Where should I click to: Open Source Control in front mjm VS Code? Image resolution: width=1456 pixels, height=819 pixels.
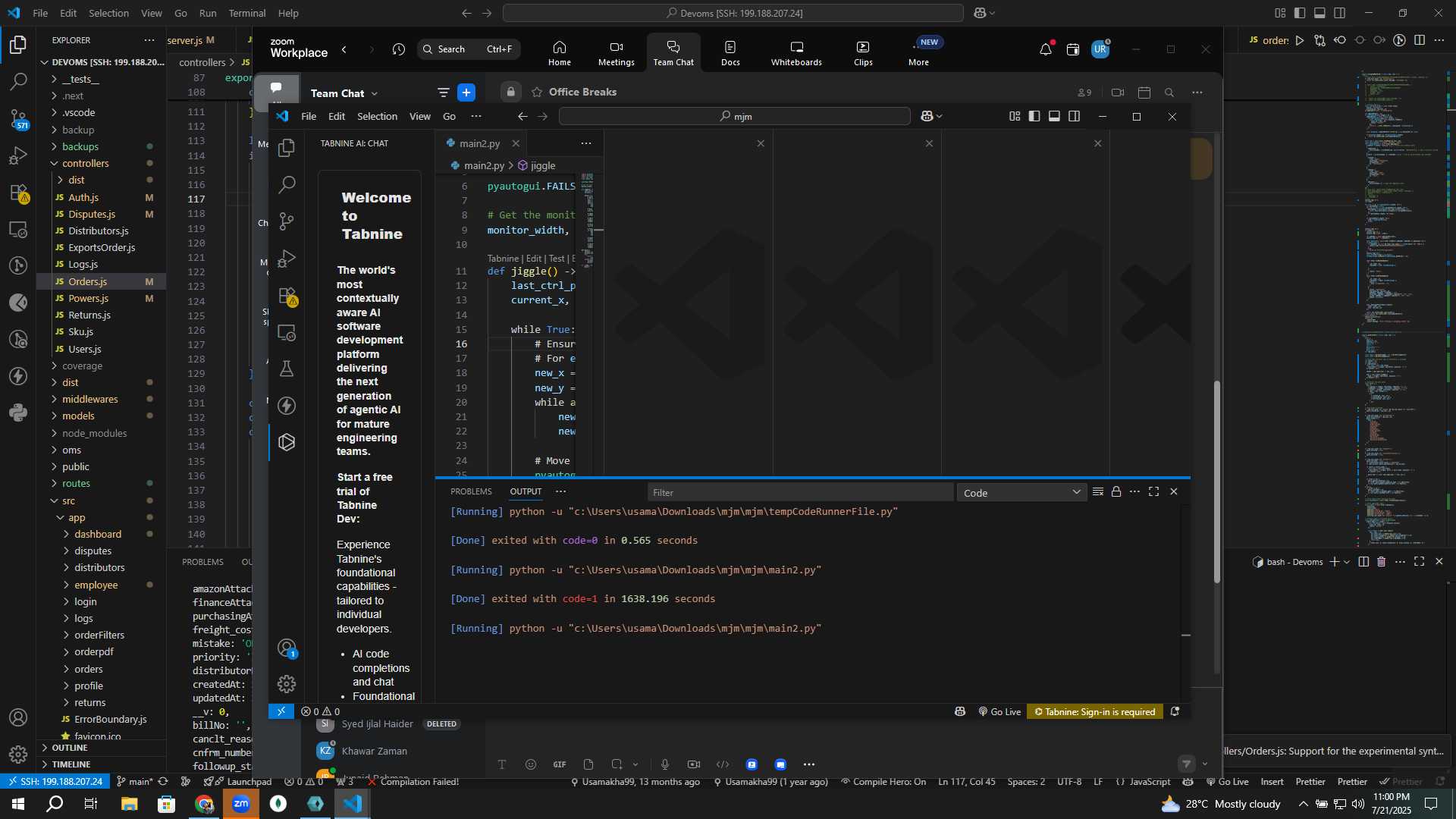[287, 221]
